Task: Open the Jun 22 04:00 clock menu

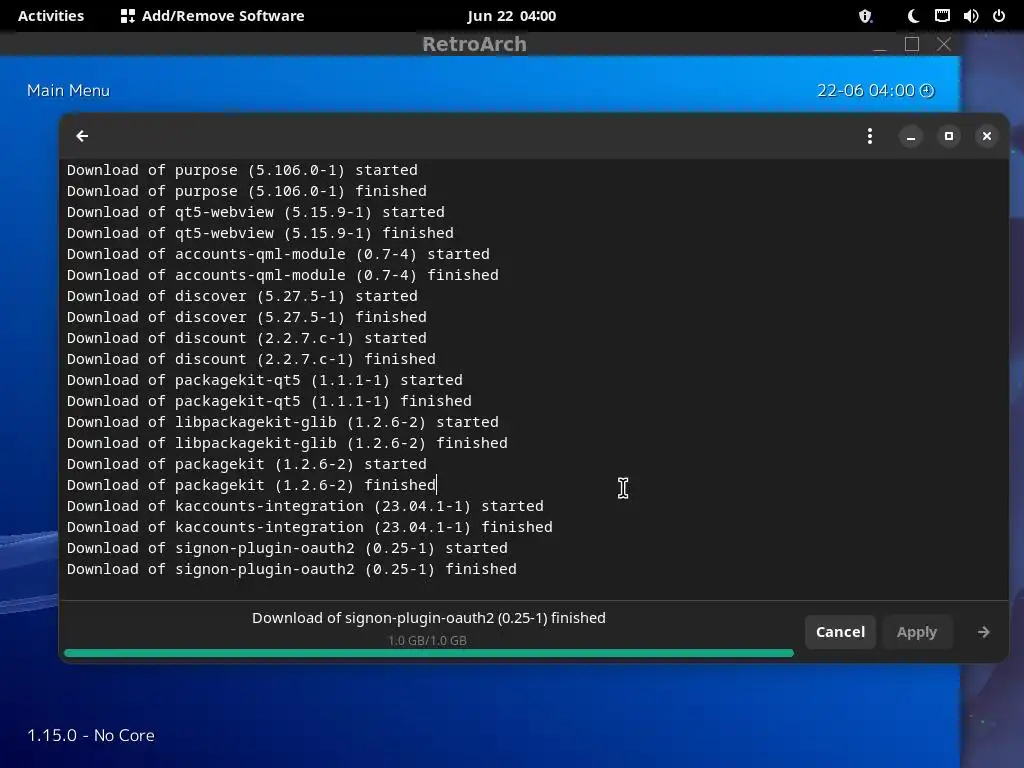Action: (x=511, y=16)
